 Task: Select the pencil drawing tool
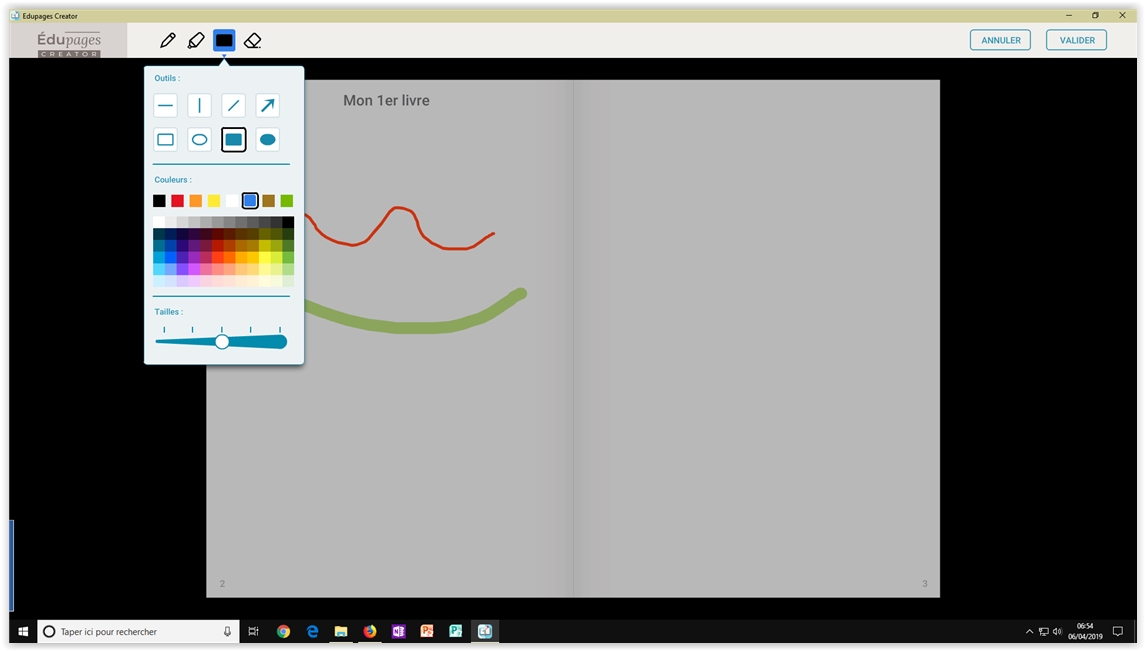tap(168, 40)
